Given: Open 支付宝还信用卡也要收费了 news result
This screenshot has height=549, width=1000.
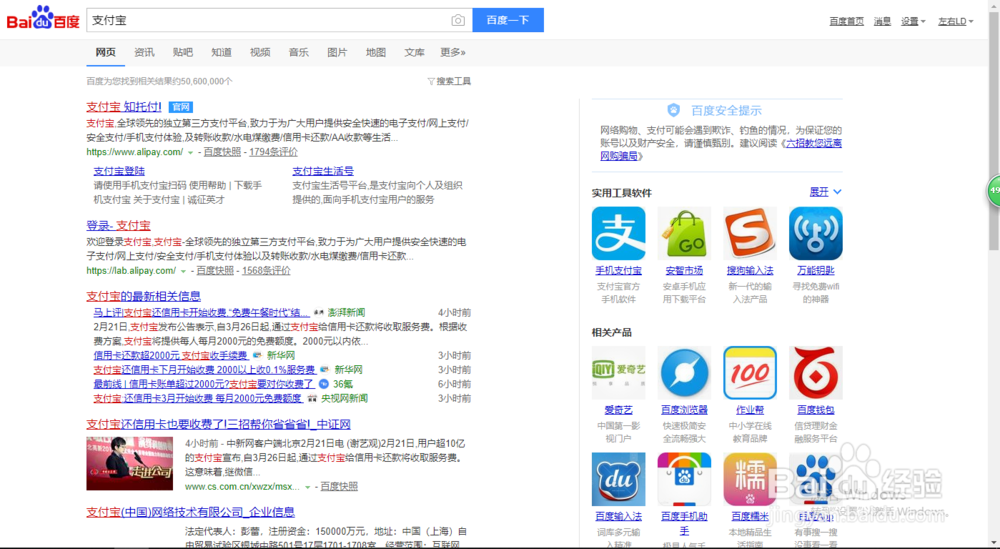Looking at the screenshot, I should tap(219, 425).
